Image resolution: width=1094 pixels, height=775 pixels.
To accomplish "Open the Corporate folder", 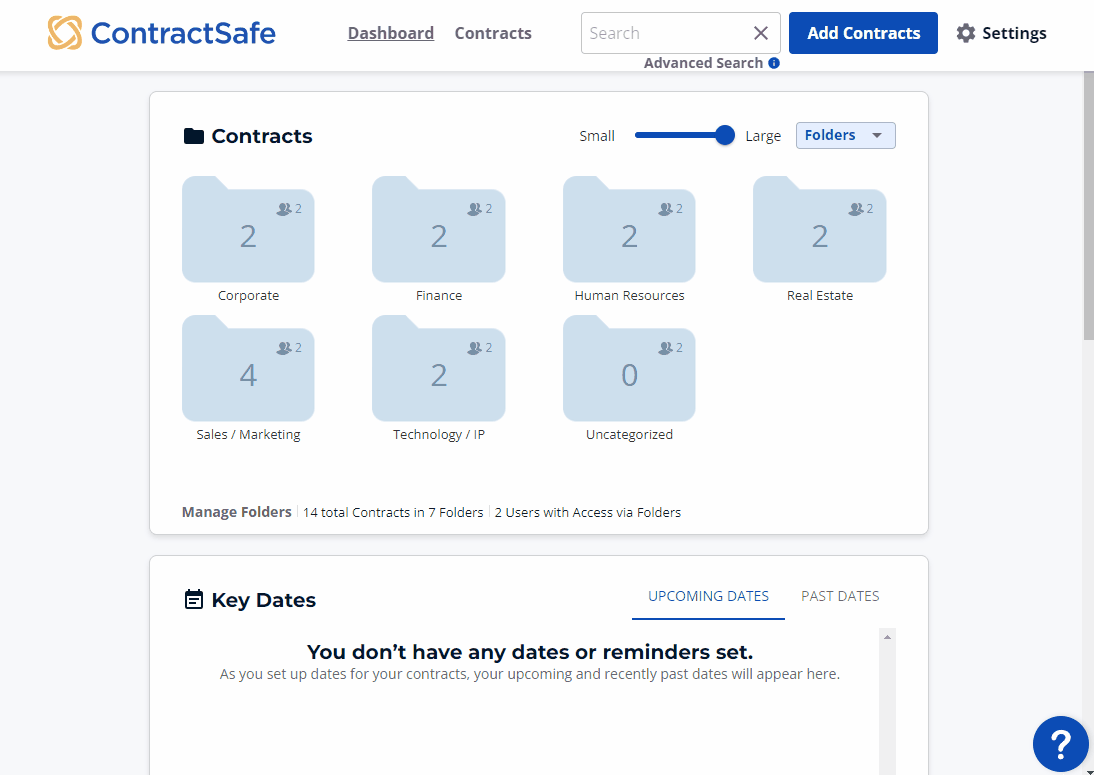I will coord(247,230).
